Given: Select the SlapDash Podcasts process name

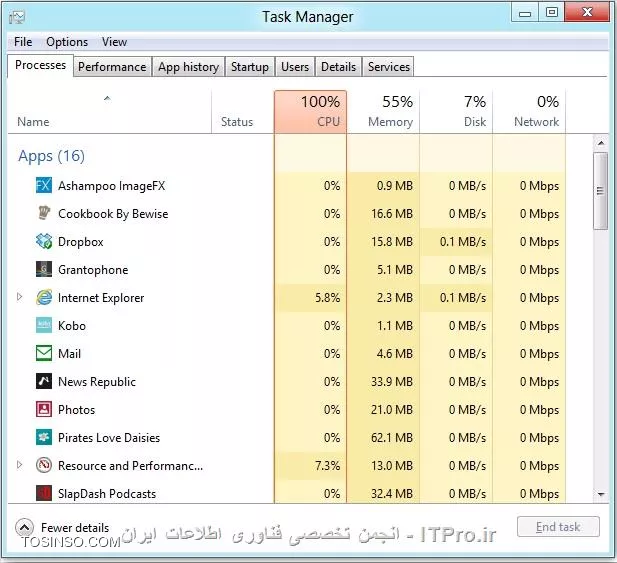Looking at the screenshot, I should 107,494.
